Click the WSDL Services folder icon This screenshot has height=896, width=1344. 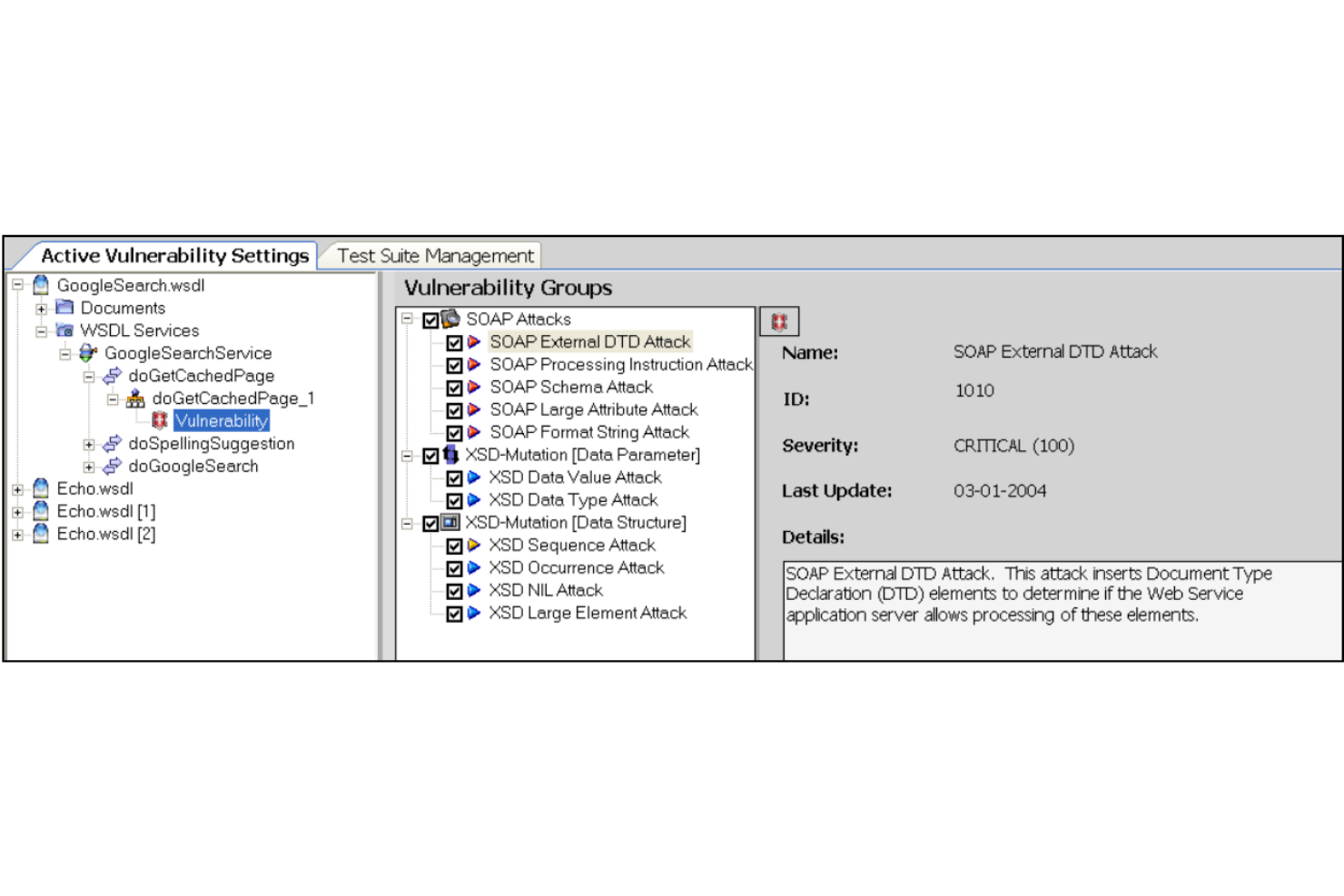64,330
